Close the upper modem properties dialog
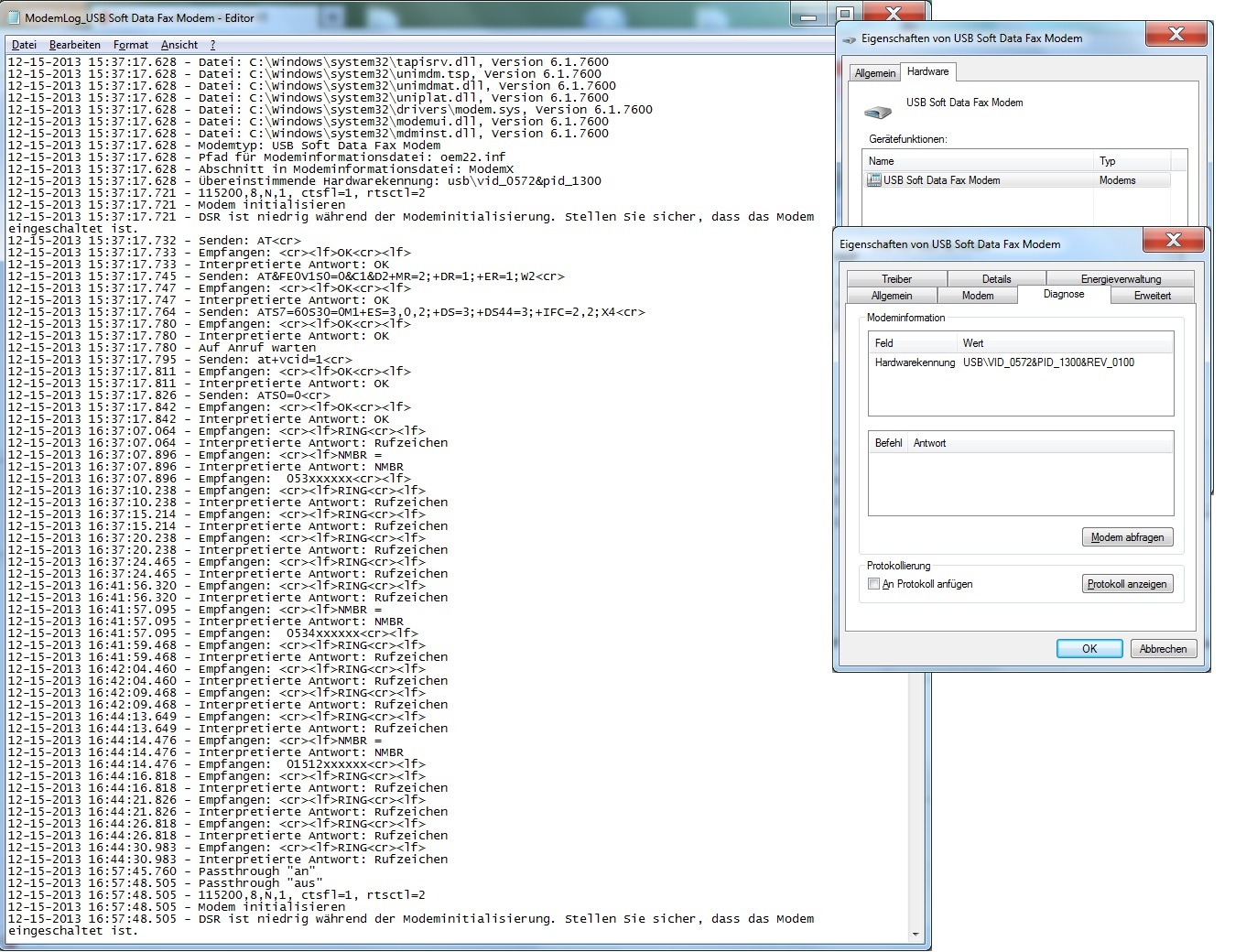Viewport: 1257px width, 952px height. pyautogui.click(x=1176, y=35)
